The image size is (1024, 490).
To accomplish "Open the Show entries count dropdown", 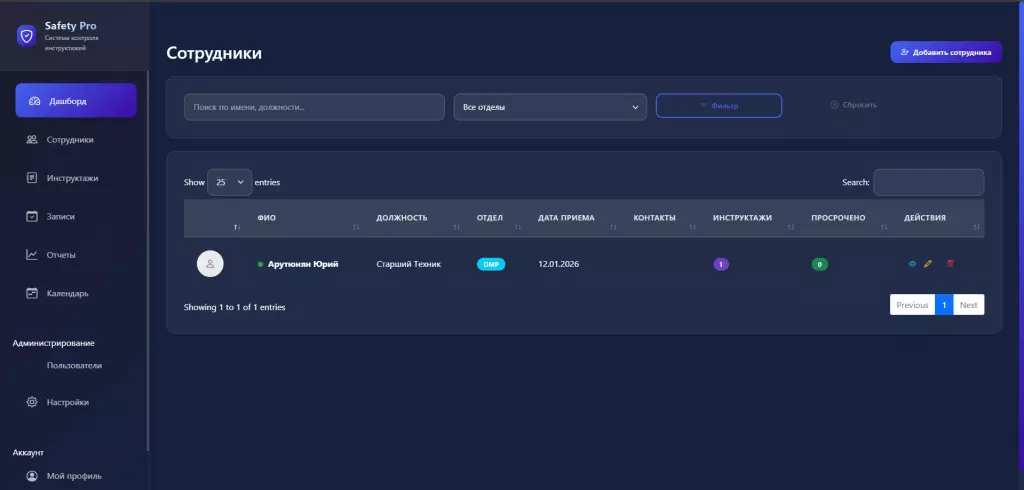I will coord(229,183).
